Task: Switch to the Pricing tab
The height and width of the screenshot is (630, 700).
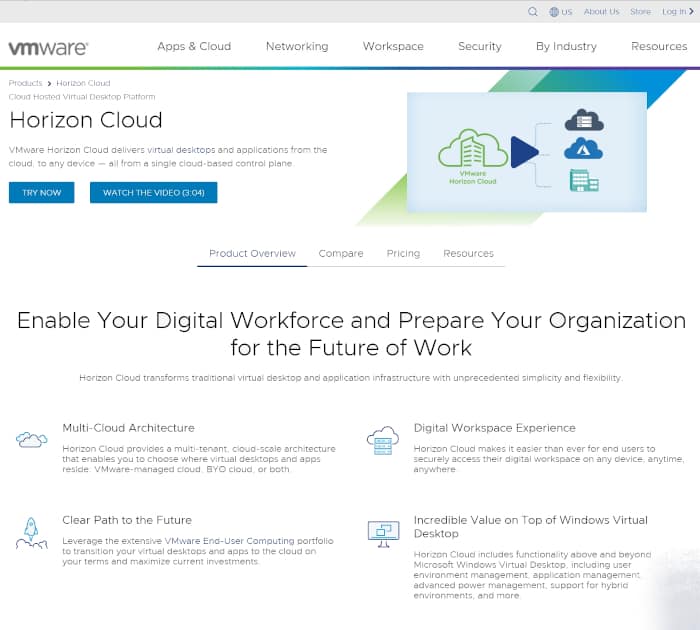Action: 403,253
